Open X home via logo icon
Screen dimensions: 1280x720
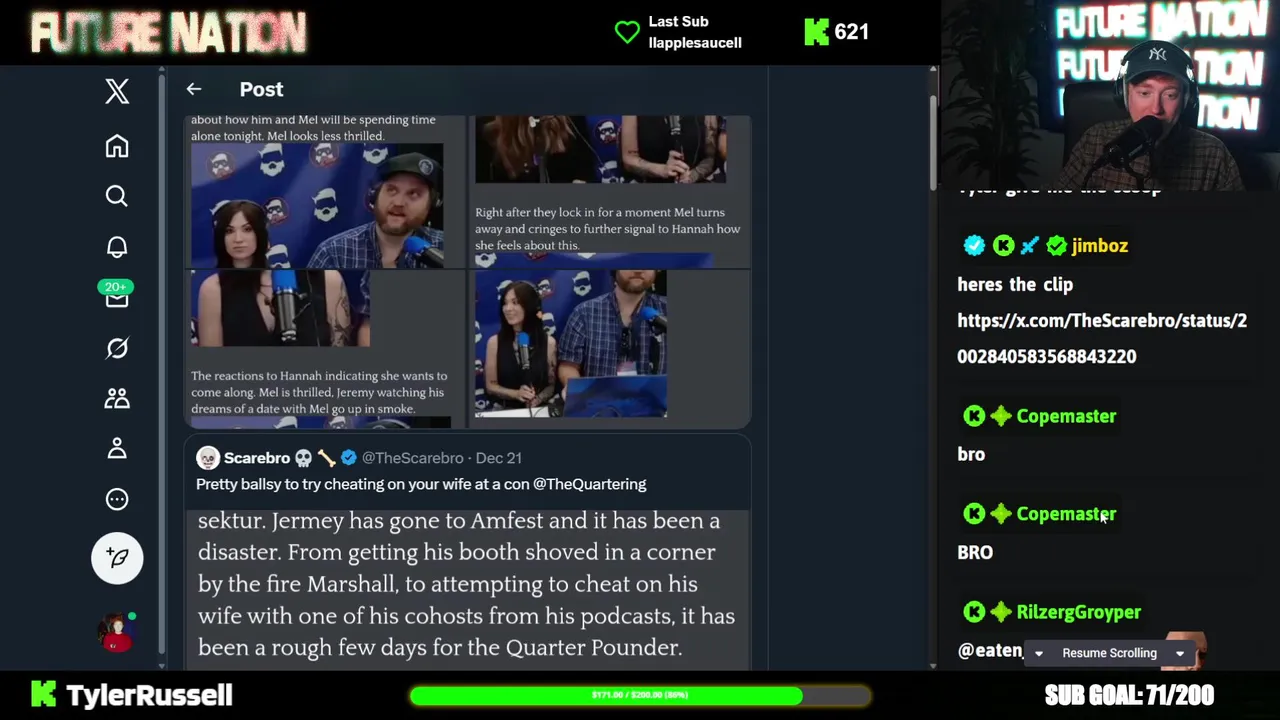point(117,91)
